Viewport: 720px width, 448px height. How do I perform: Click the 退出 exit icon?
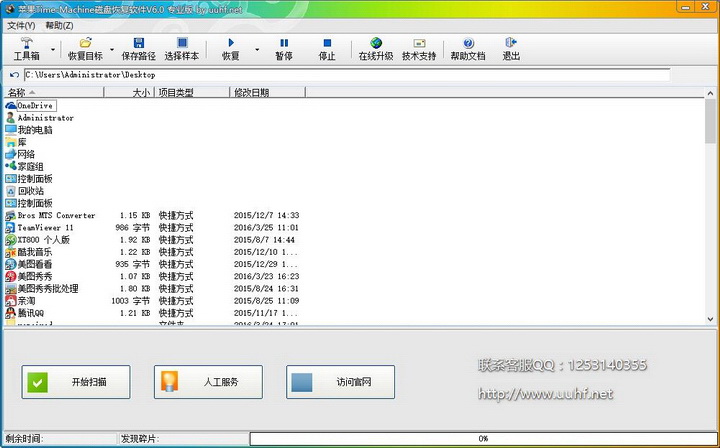click(x=511, y=43)
